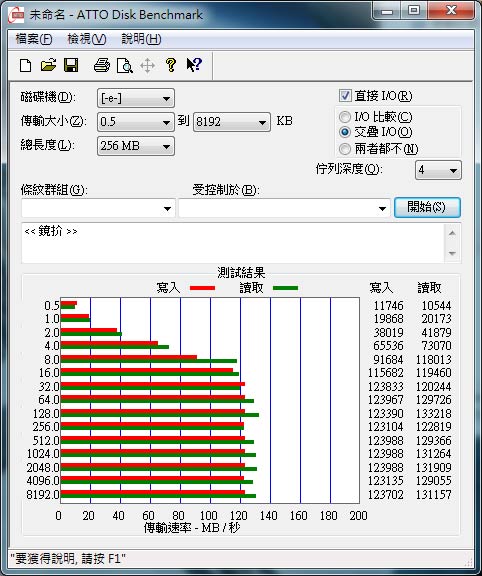The width and height of the screenshot is (482, 576).
Task: Click the 1.0 row write value 19868
Action: coord(388,319)
